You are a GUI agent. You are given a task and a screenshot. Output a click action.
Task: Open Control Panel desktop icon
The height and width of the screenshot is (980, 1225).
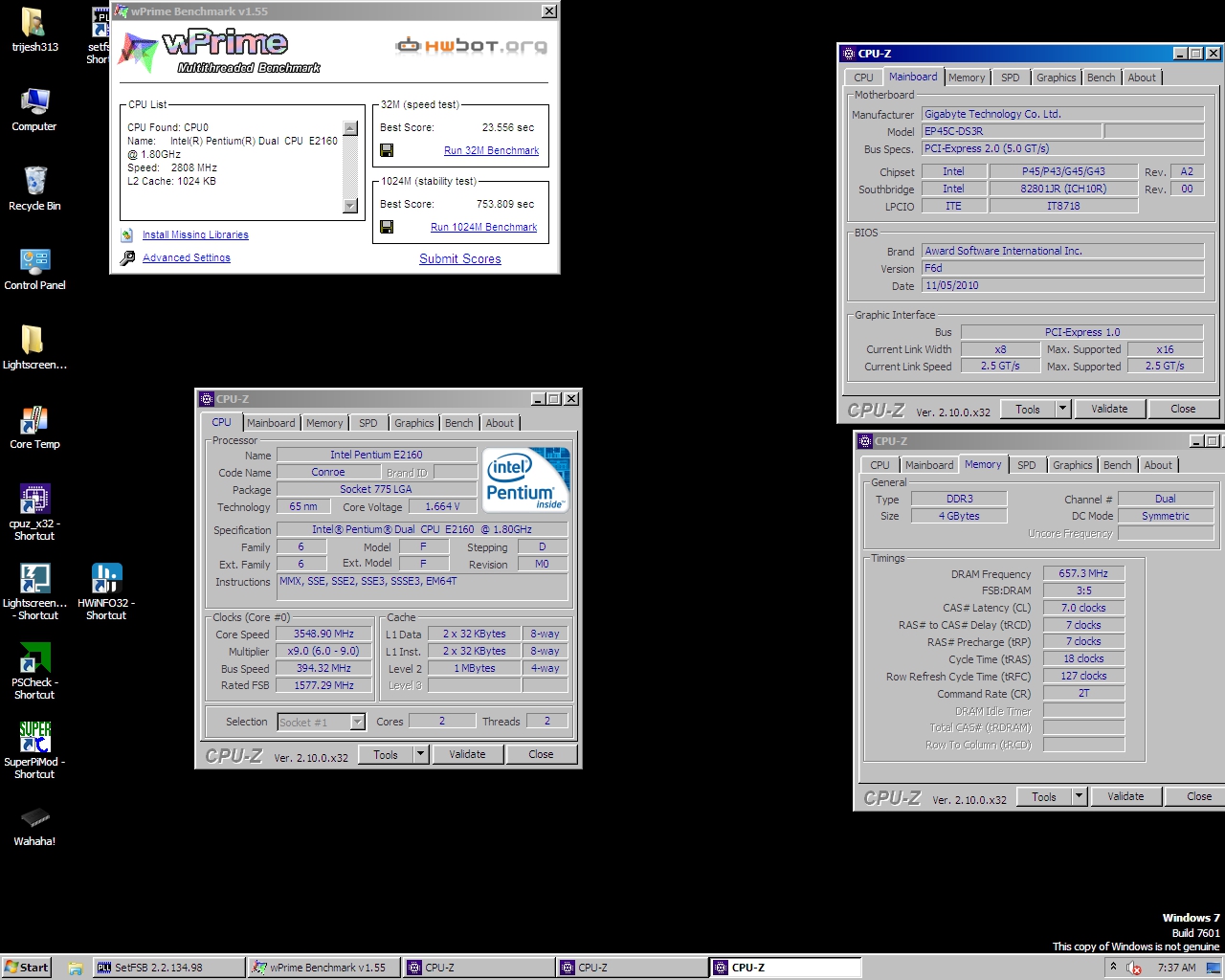[x=34, y=268]
